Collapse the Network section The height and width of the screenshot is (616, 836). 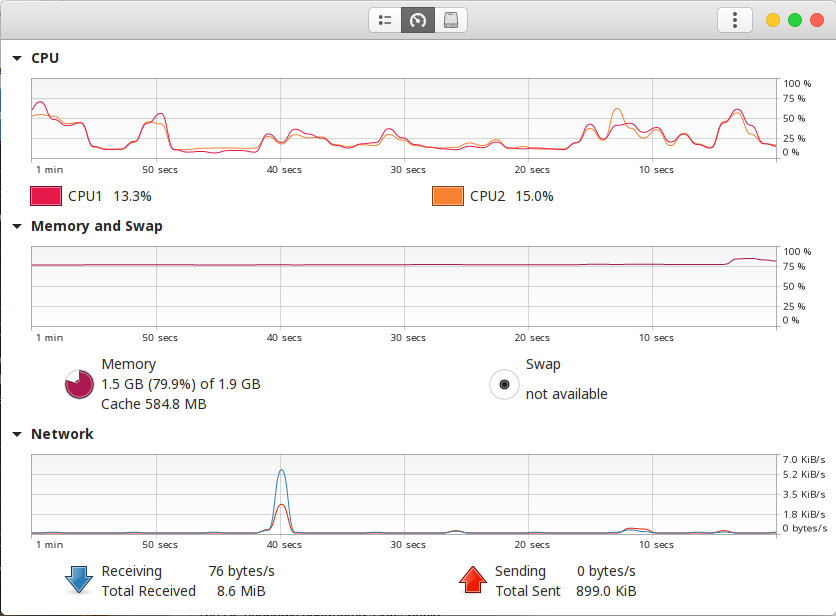point(17,434)
